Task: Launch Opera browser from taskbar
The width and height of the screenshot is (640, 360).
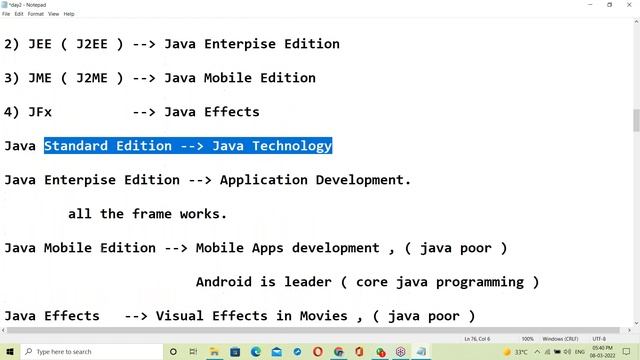Action: pos(318,351)
